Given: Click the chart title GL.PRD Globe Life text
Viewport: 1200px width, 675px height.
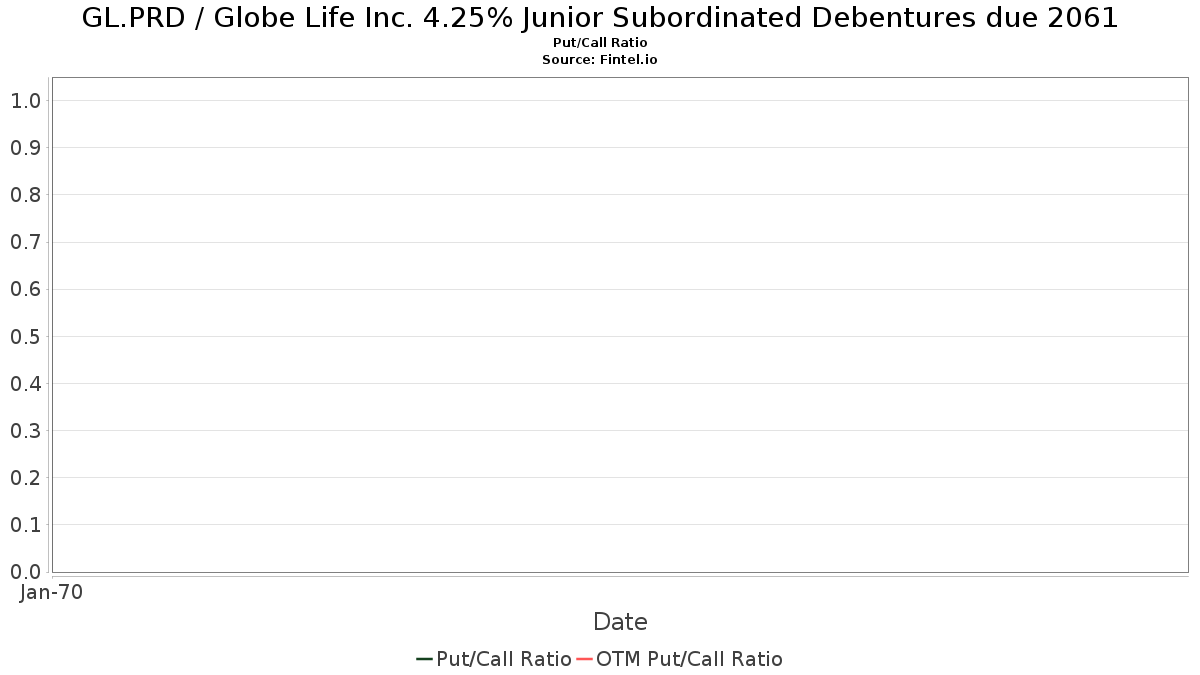Looking at the screenshot, I should 600,18.
